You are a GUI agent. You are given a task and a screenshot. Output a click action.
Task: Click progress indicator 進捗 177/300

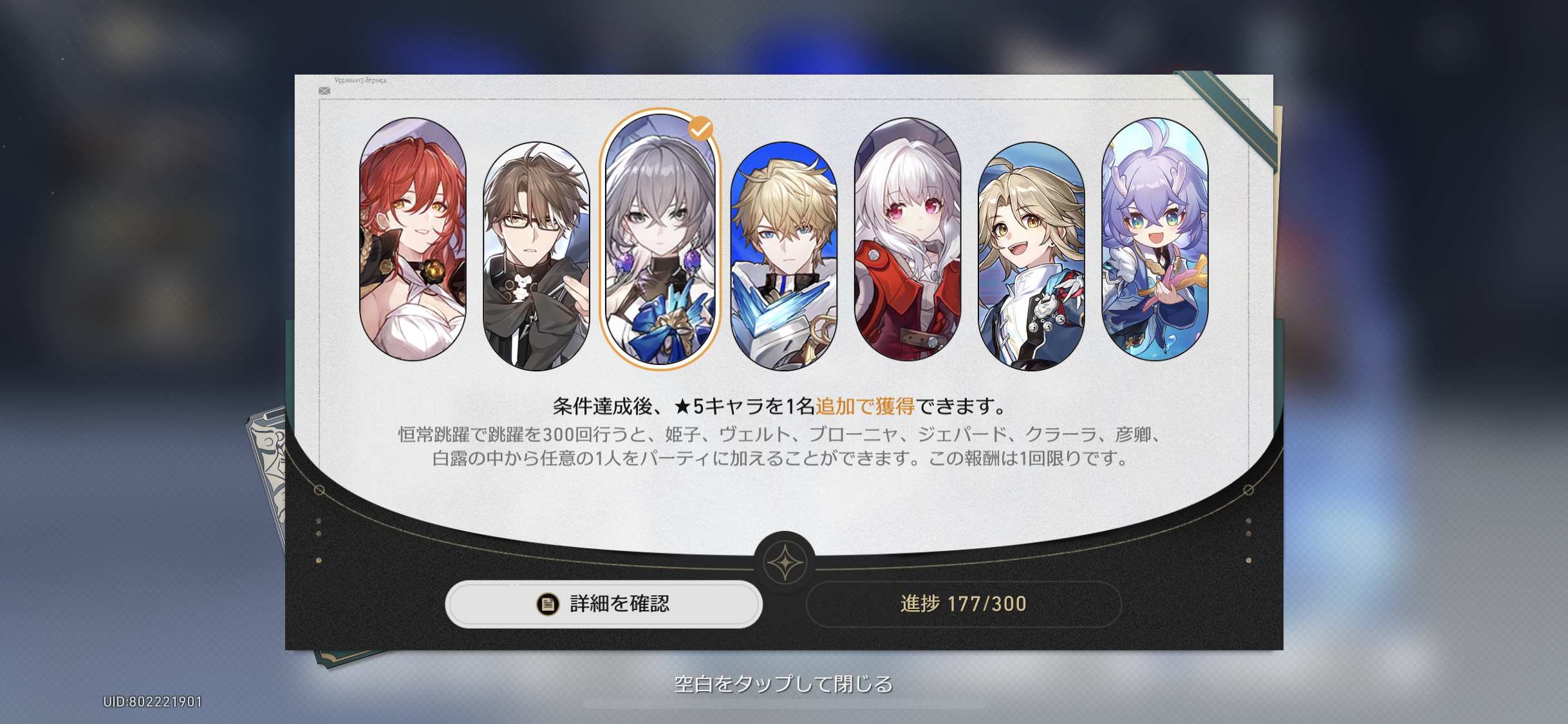[x=963, y=604]
